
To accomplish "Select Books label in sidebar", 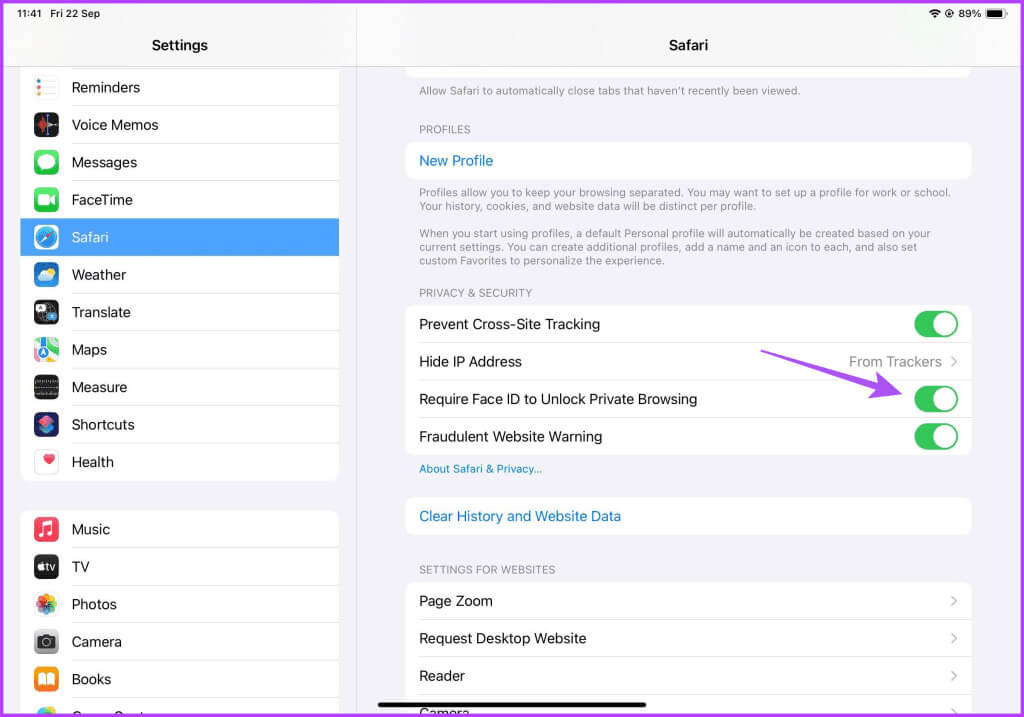I will (91, 679).
